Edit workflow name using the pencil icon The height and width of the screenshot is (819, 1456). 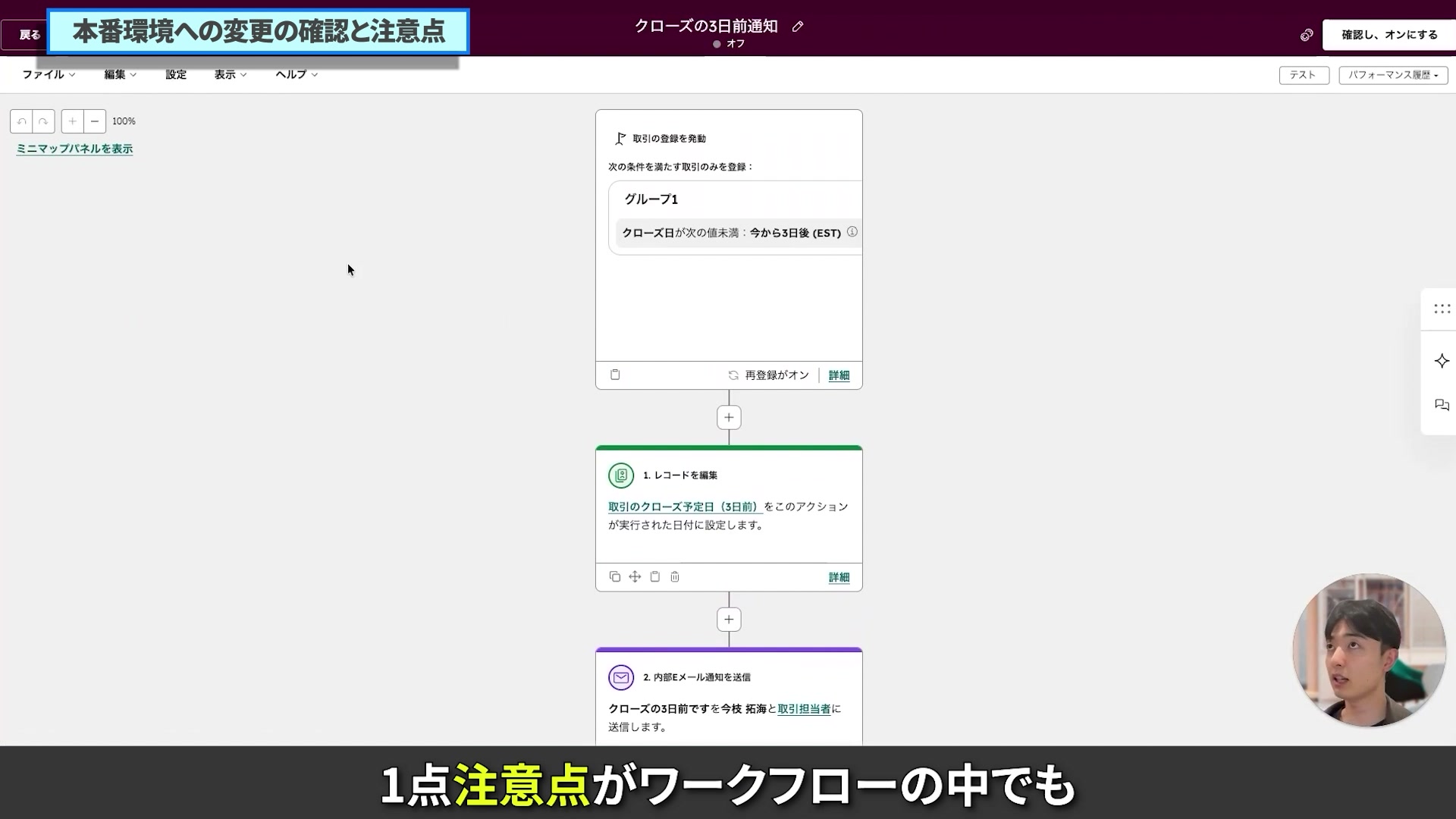point(799,27)
